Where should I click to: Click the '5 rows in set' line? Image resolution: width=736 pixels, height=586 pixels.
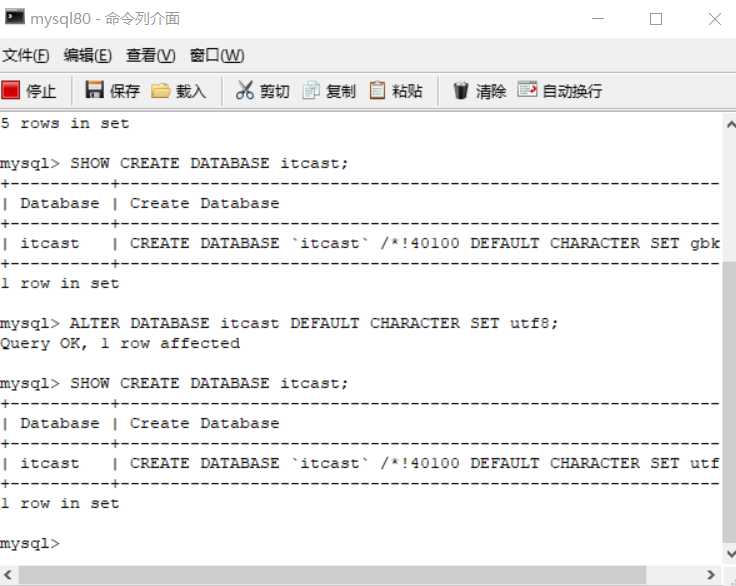pos(65,123)
